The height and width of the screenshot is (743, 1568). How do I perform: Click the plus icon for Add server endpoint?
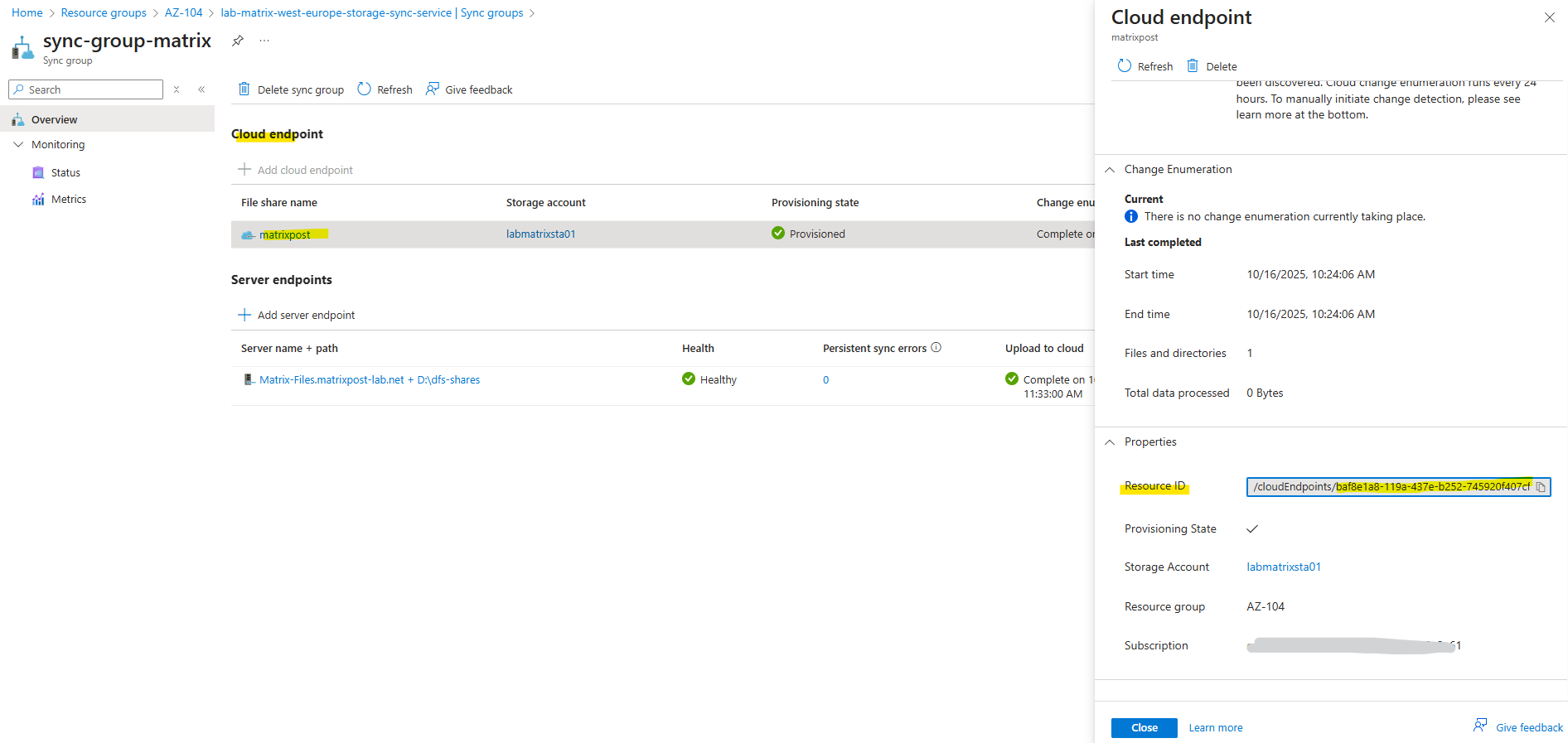click(244, 315)
